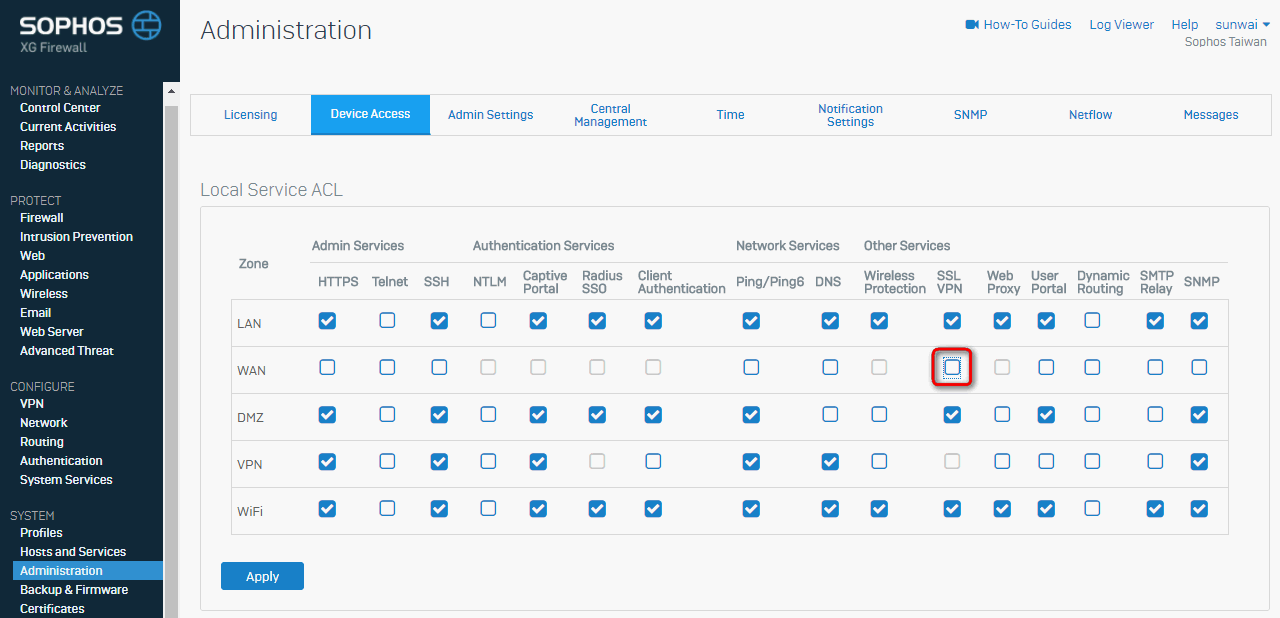1280x618 pixels.
Task: Navigate to Backup & Firmware
Action: (74, 590)
